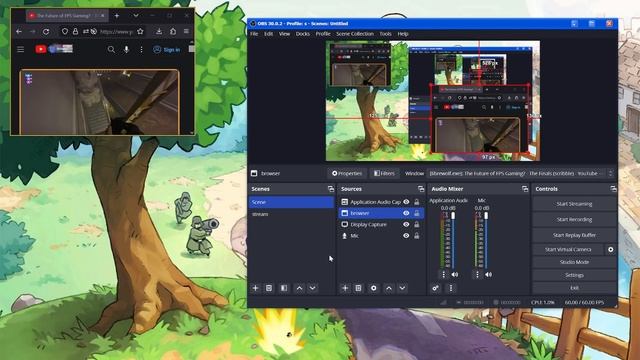The image size is (640, 360).
Task: Mute Application Audio speaker icon
Action: [x=455, y=275]
